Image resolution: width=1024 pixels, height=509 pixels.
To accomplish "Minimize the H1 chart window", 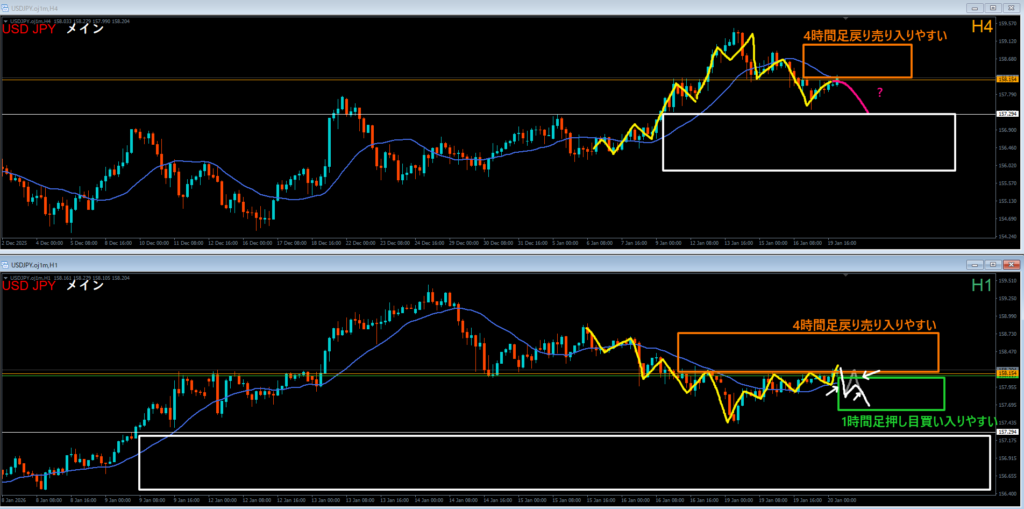I will click(x=976, y=265).
